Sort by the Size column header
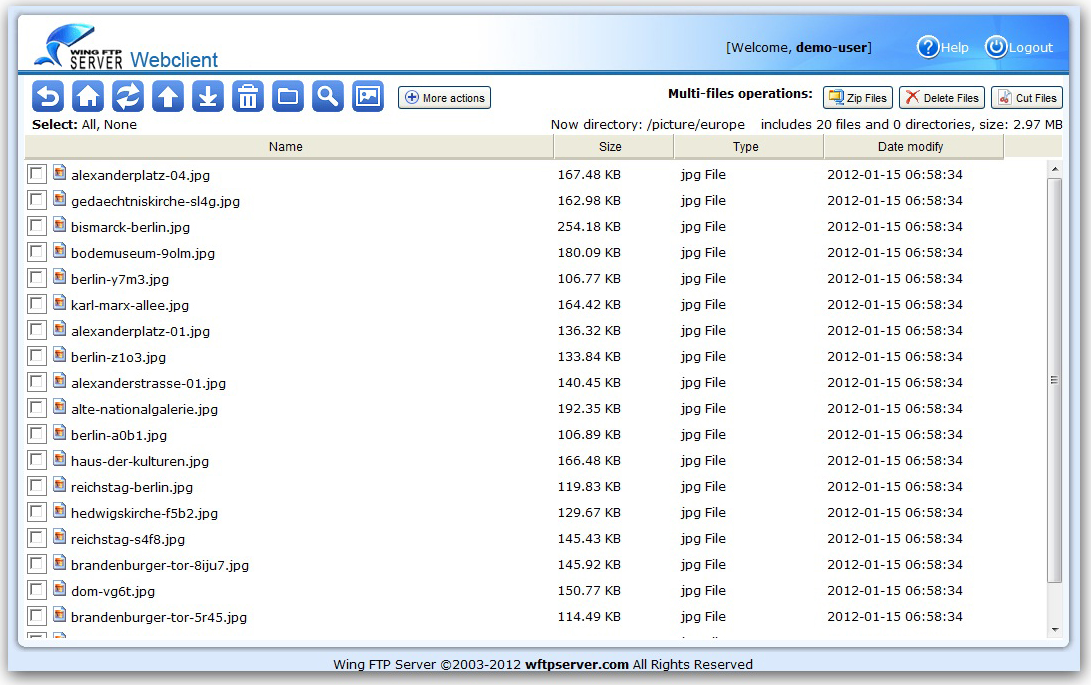The image size is (1091, 685). tap(610, 147)
